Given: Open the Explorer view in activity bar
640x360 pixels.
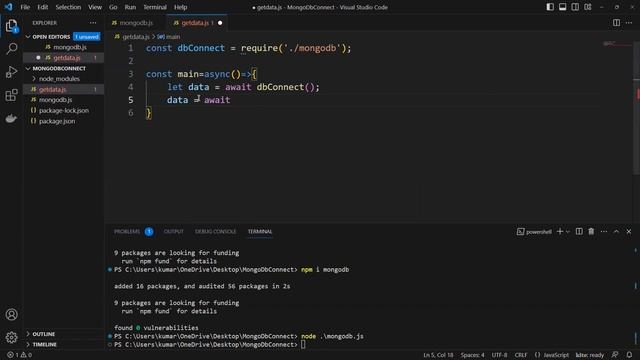Looking at the screenshot, I should coord(11,26).
